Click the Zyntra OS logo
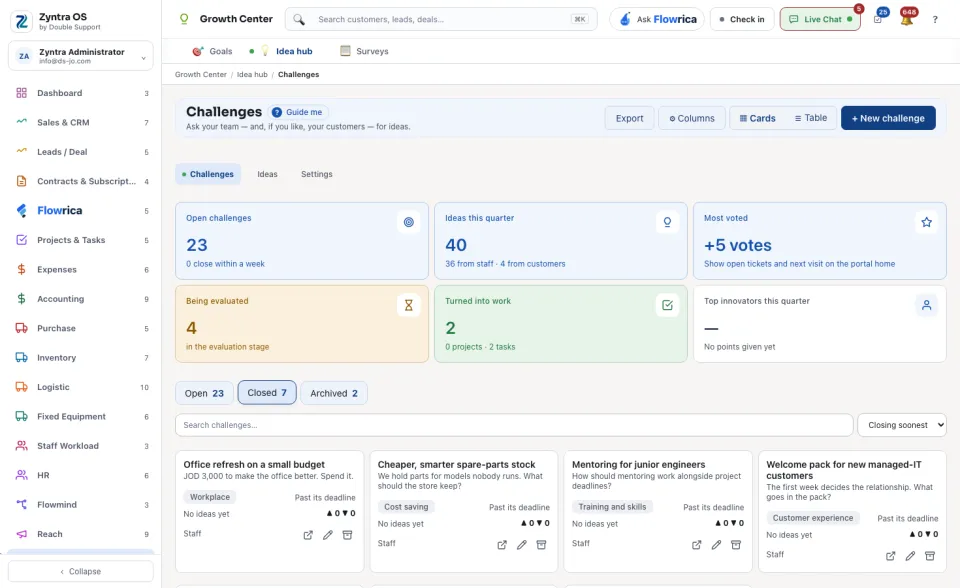Screen dimensions: 960x588 [21, 21]
